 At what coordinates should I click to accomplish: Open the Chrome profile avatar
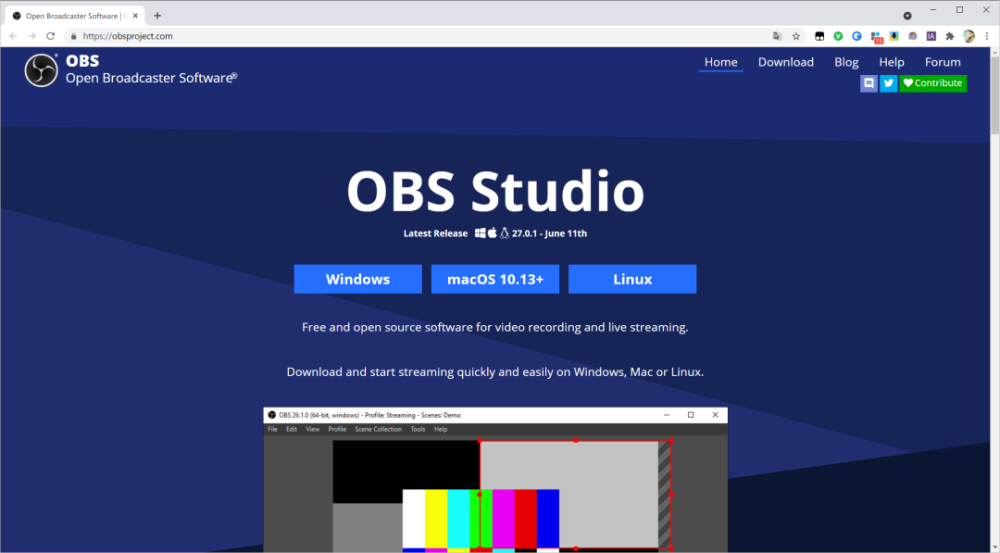969,36
